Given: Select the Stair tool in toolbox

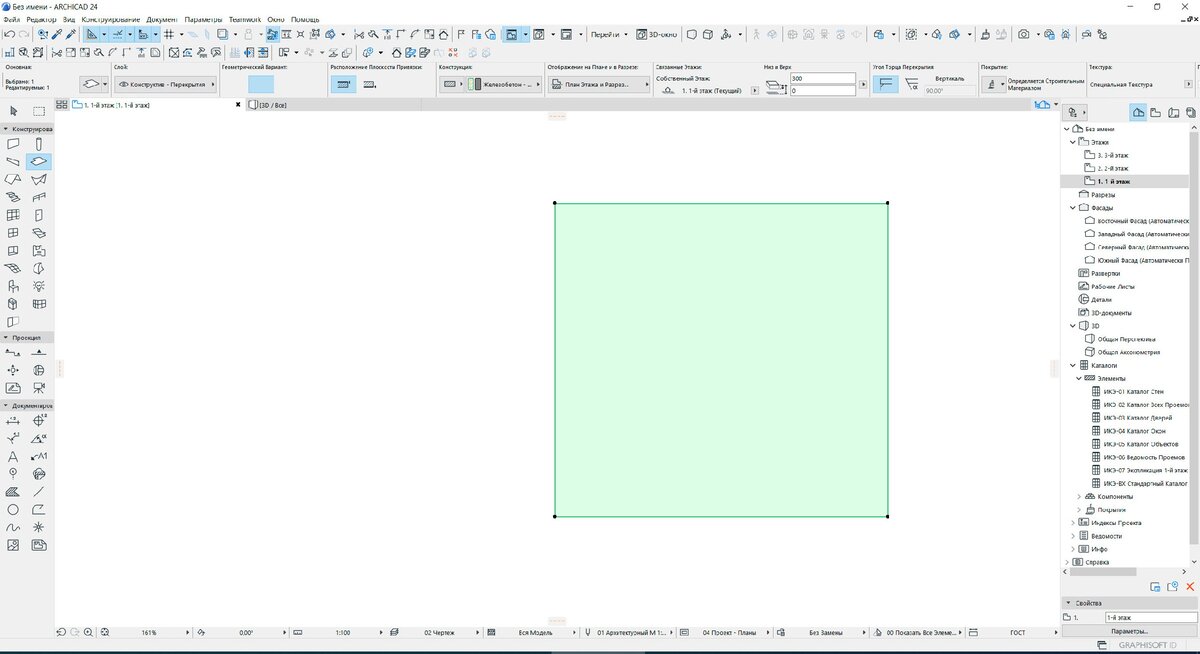Looking at the screenshot, I should click(x=13, y=197).
